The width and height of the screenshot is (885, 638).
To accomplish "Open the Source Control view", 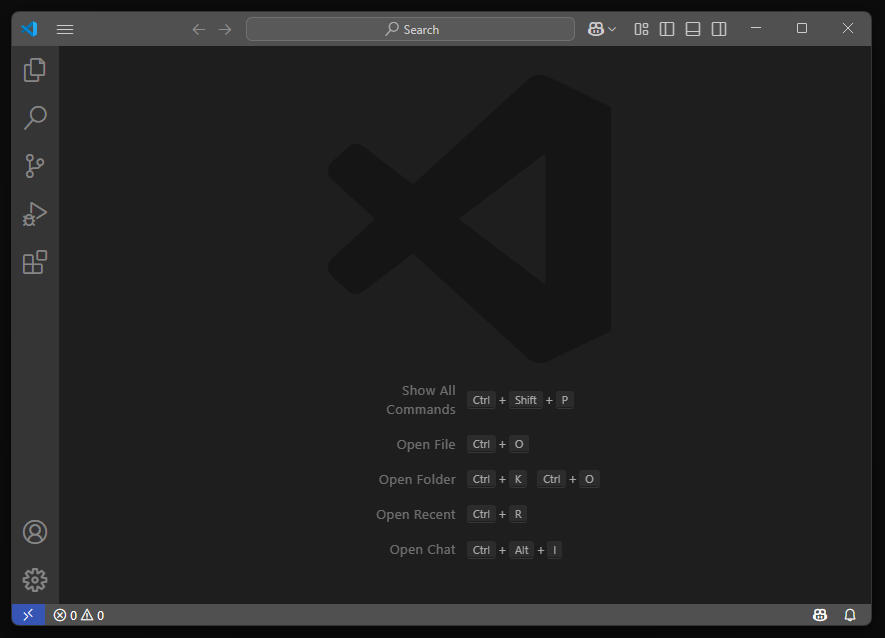I will point(35,166).
